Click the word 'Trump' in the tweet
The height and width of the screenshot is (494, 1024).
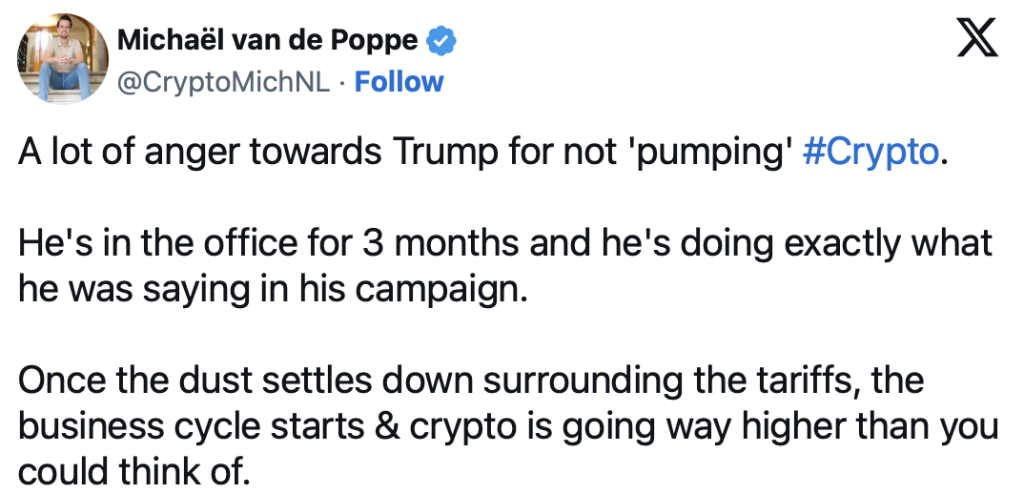tap(439, 152)
